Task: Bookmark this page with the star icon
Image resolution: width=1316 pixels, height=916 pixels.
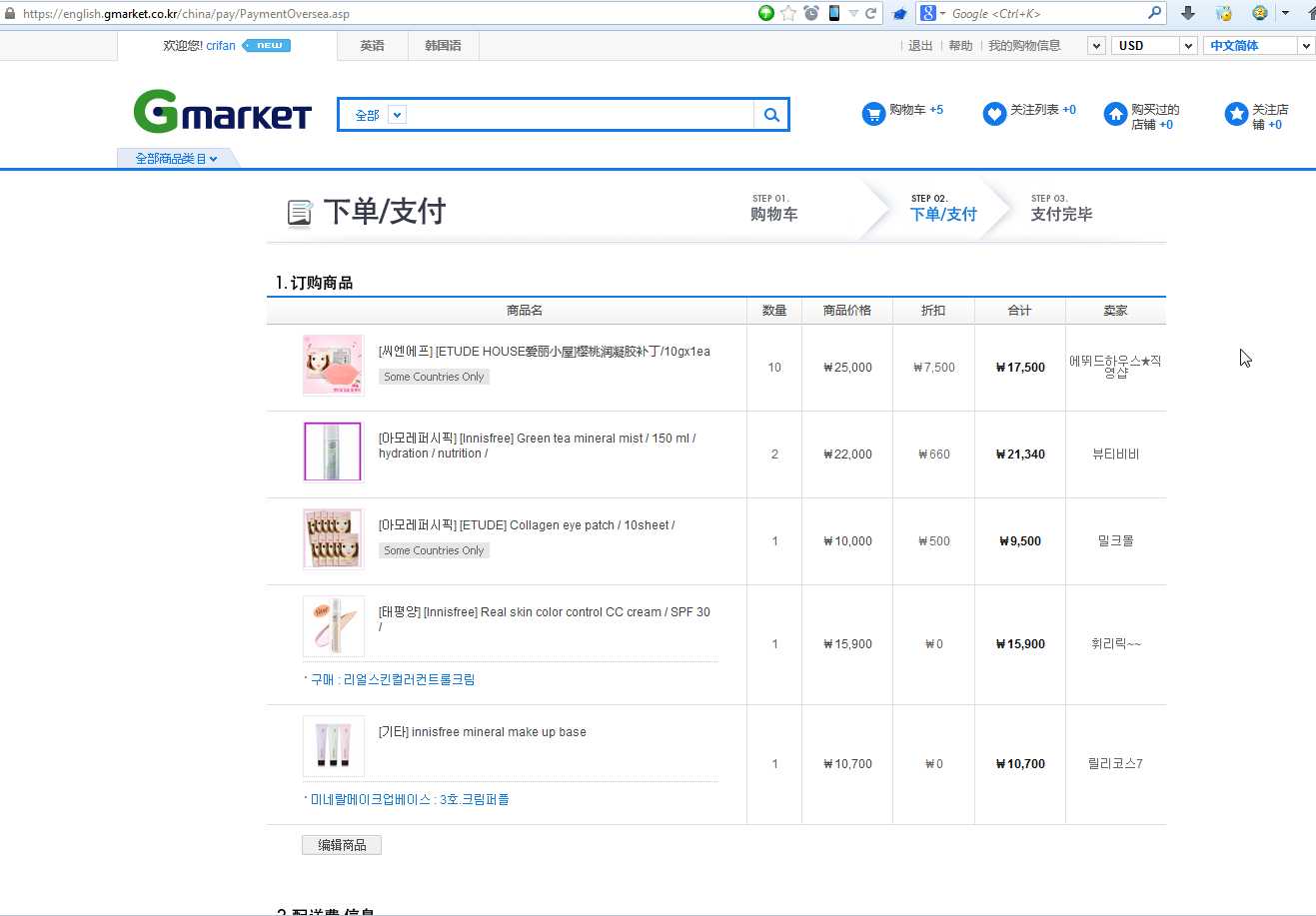Action: coord(788,13)
